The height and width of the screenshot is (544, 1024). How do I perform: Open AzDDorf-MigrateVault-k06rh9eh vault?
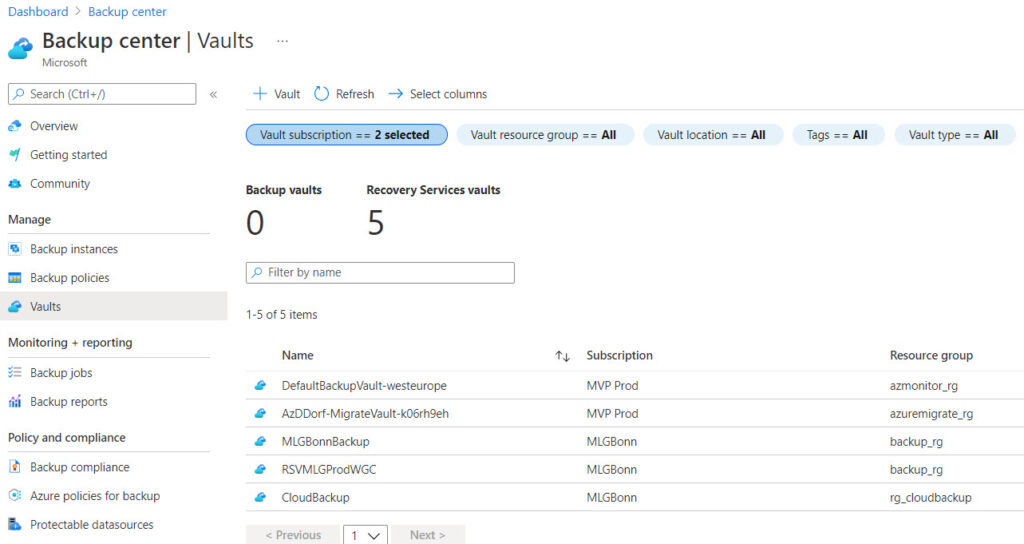pyautogui.click(x=365, y=413)
